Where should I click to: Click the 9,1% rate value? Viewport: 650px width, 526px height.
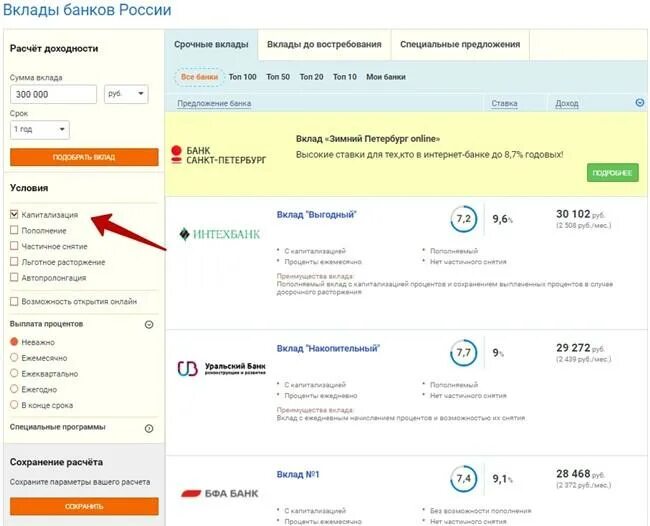[502, 479]
